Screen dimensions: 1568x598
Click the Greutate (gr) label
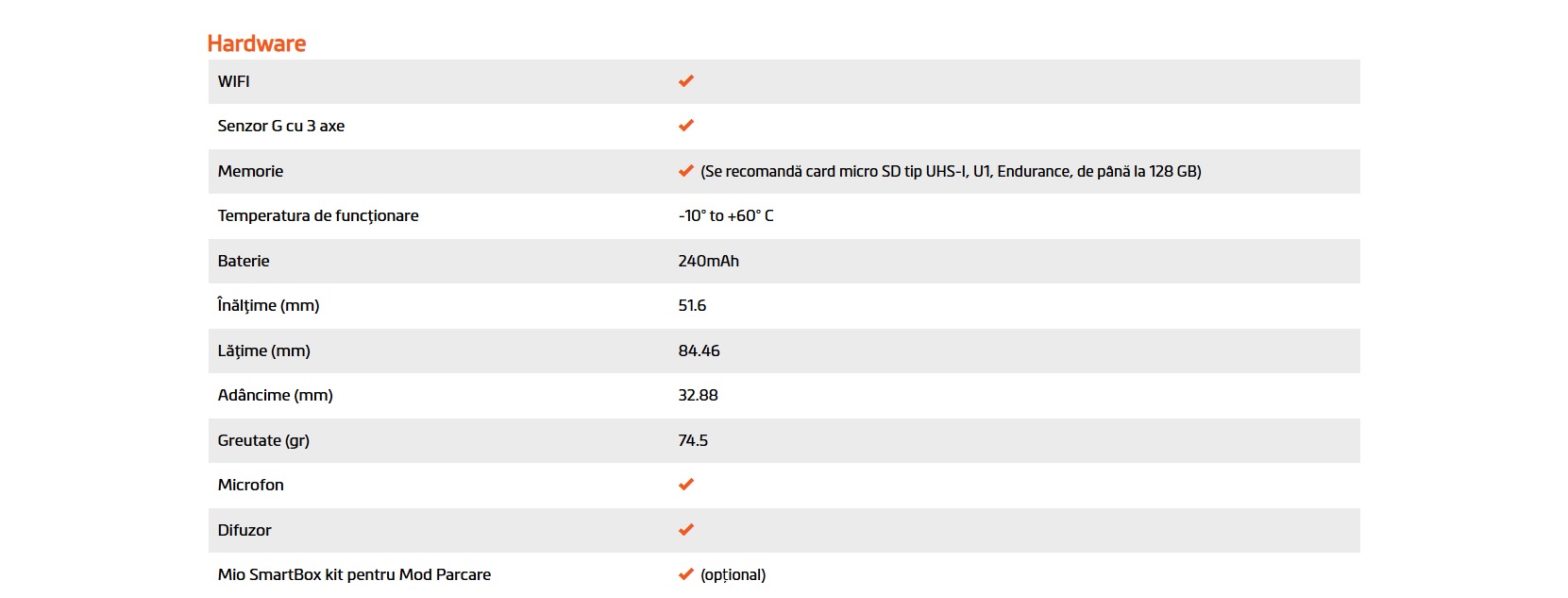tap(263, 440)
